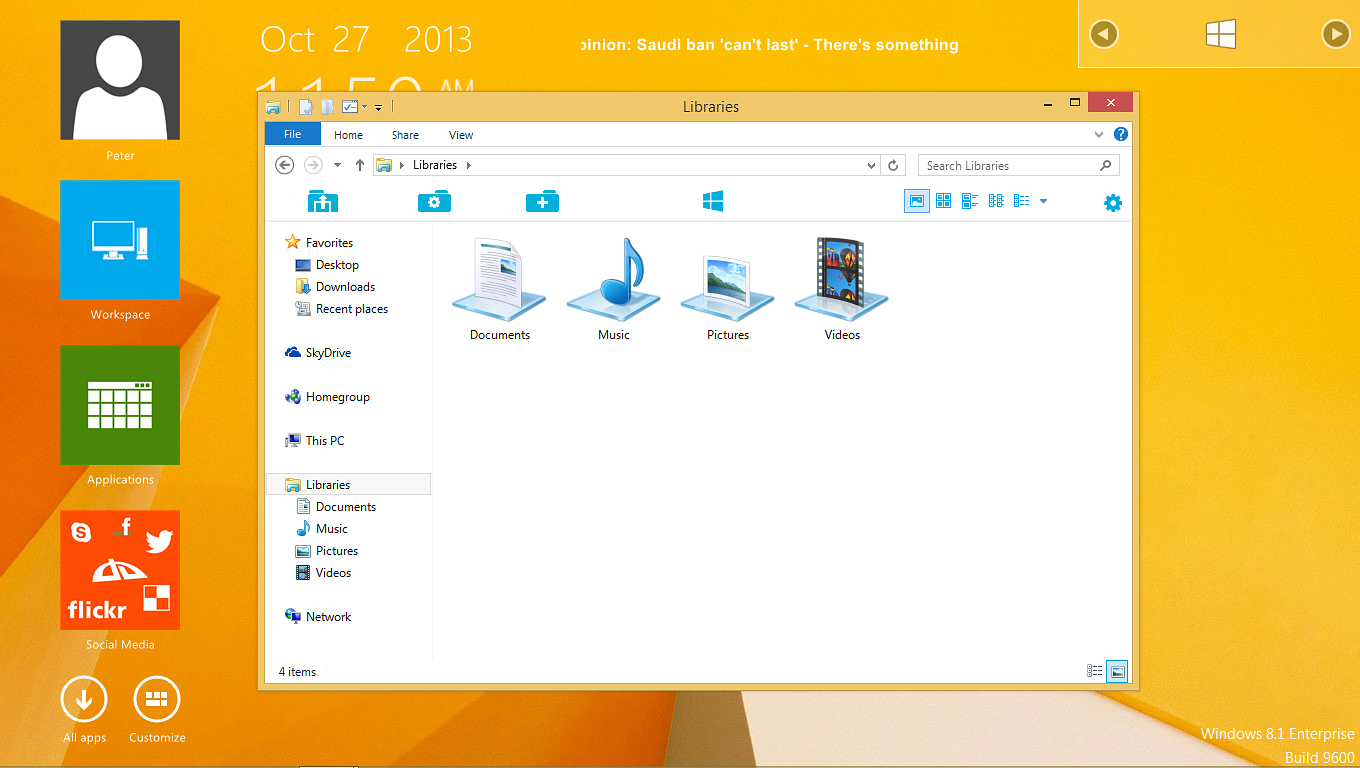This screenshot has height=768, width=1360.
Task: Open the address bar history dropdown
Action: point(869,165)
